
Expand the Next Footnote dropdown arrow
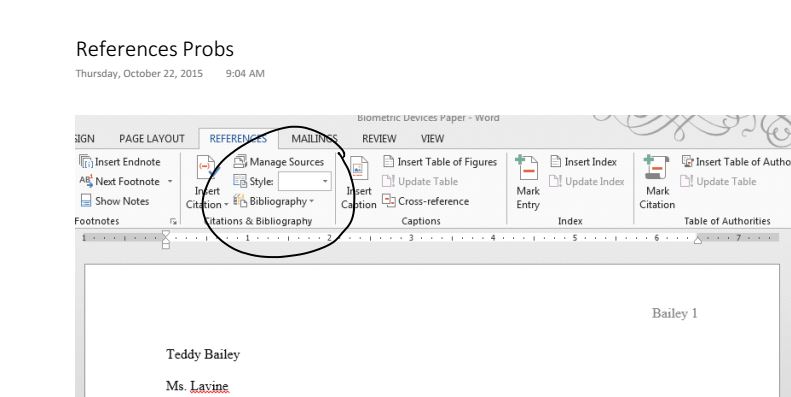pyautogui.click(x=170, y=181)
